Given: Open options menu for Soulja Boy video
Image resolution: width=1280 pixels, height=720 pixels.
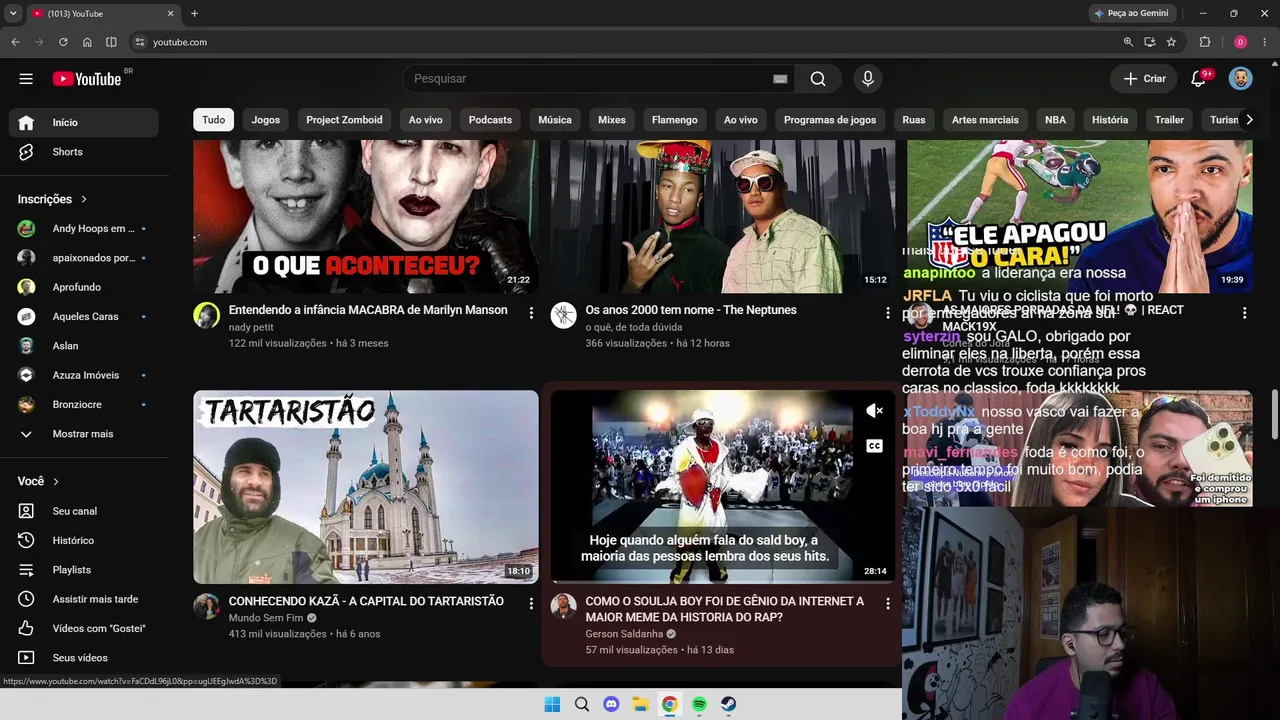Looking at the screenshot, I should pyautogui.click(x=887, y=604).
